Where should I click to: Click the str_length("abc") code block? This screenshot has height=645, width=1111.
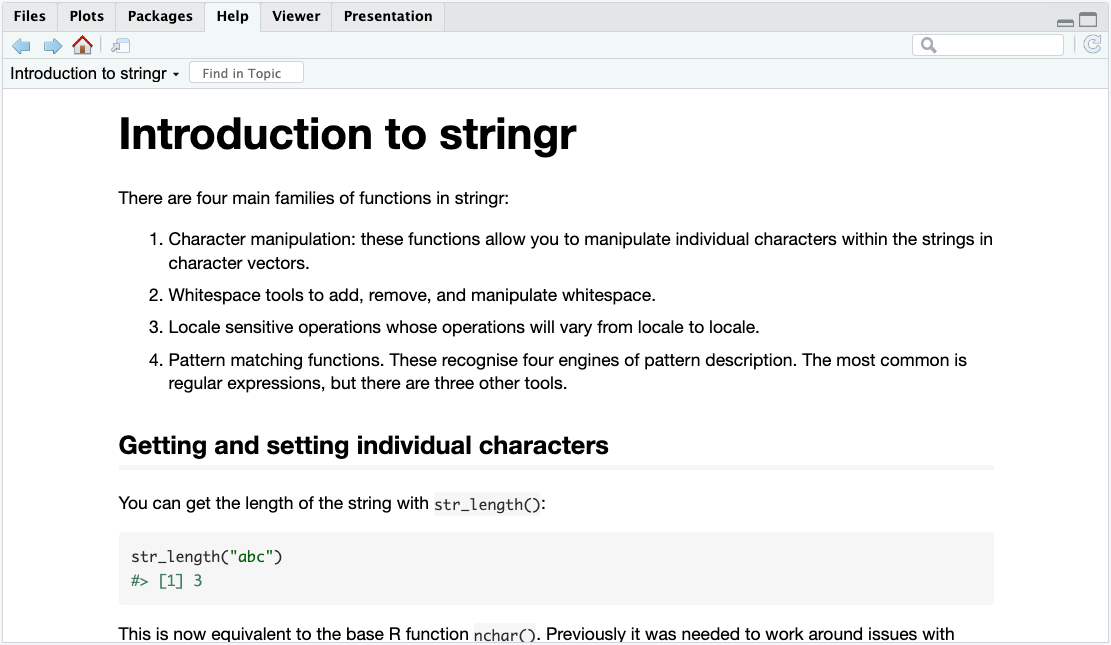556,568
